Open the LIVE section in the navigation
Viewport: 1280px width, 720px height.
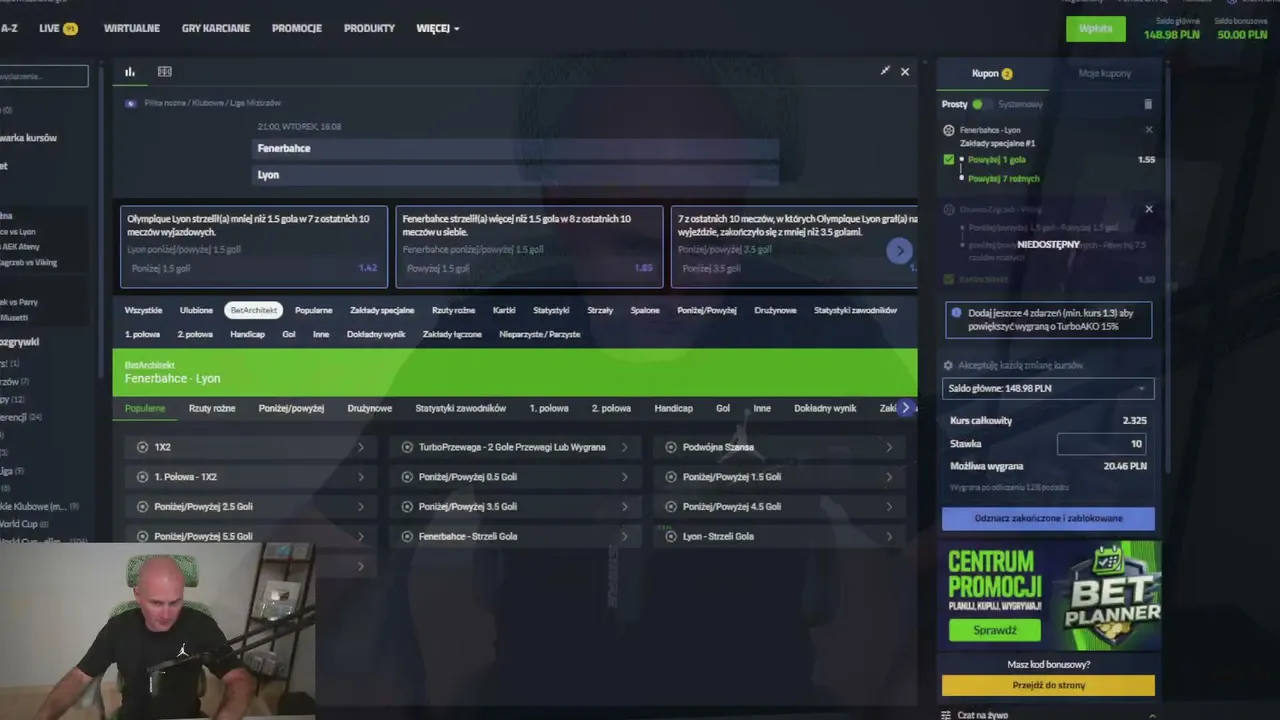pos(58,28)
